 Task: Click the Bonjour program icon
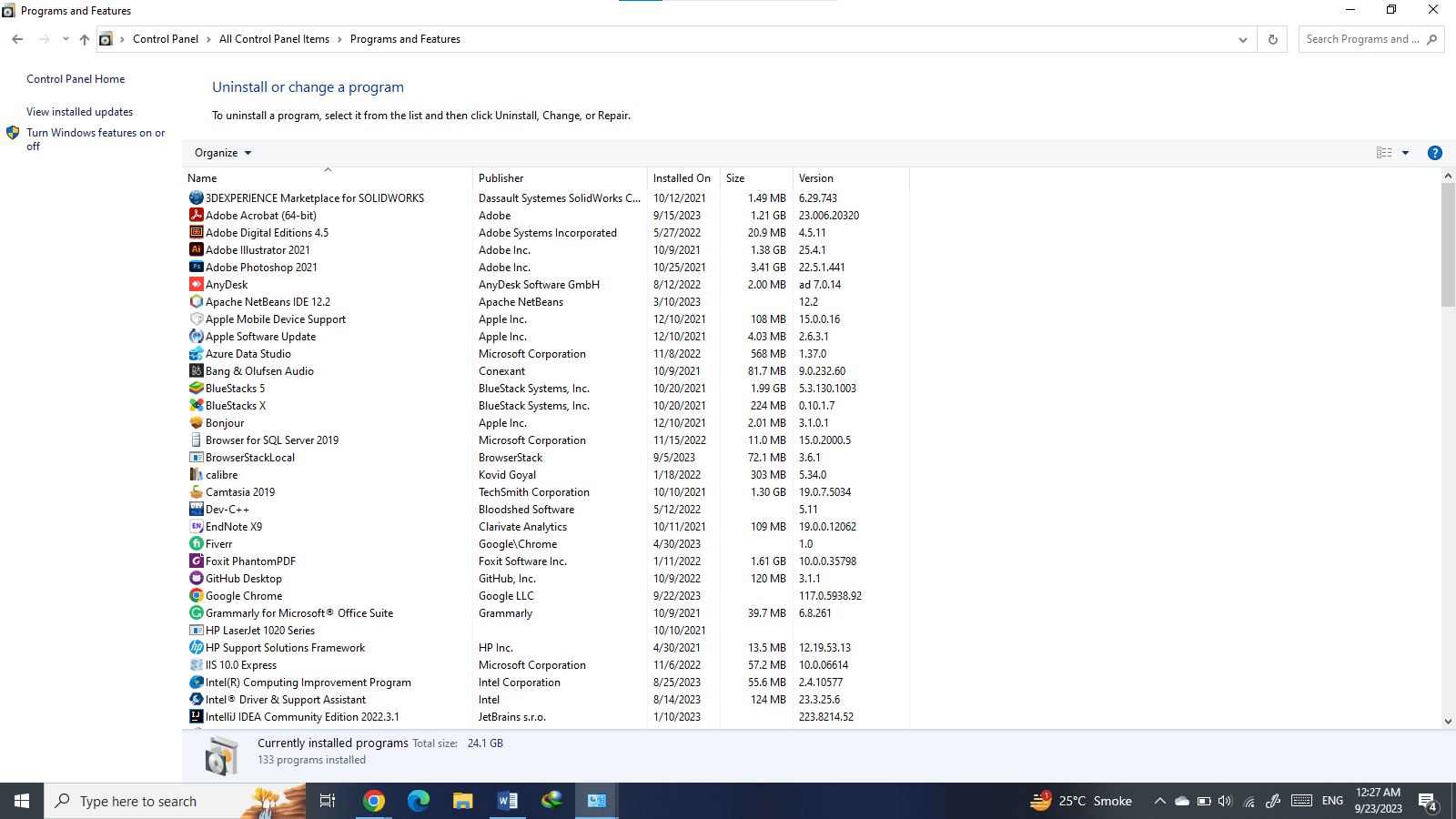point(196,422)
